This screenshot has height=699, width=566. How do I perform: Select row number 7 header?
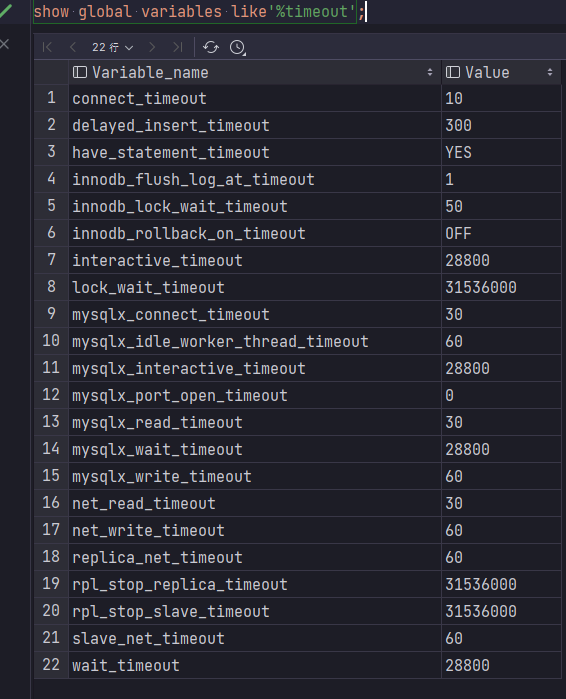coord(52,260)
